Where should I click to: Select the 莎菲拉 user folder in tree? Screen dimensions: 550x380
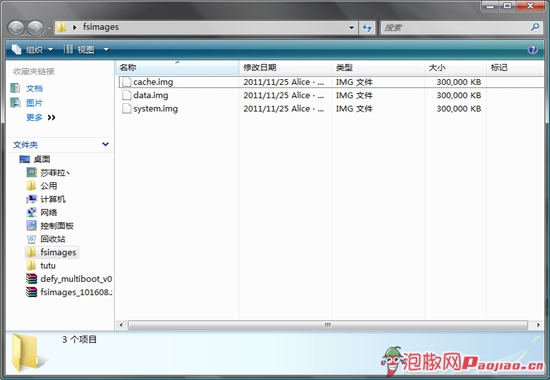(55, 173)
